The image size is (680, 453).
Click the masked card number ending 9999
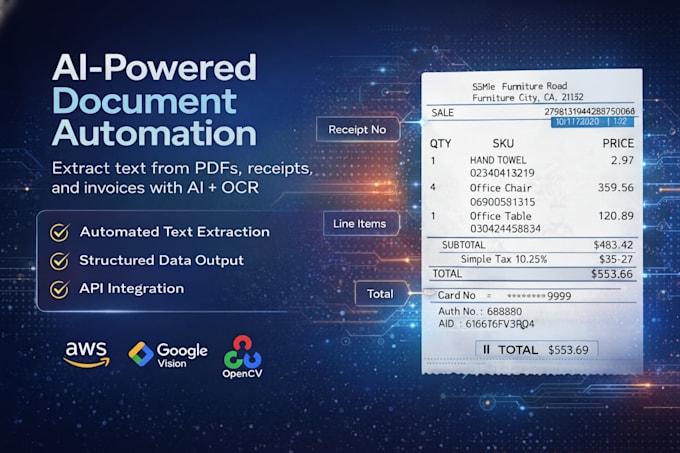pyautogui.click(x=539, y=296)
